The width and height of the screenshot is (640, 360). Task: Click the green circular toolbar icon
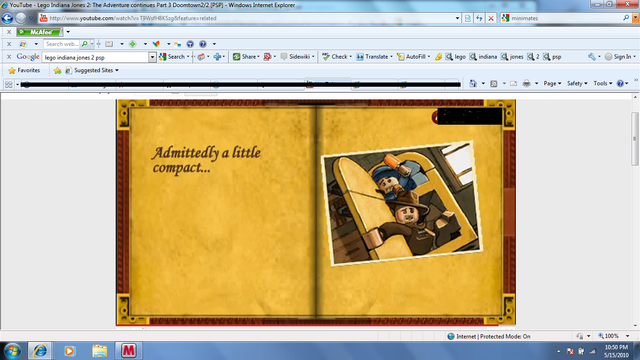[133, 44]
